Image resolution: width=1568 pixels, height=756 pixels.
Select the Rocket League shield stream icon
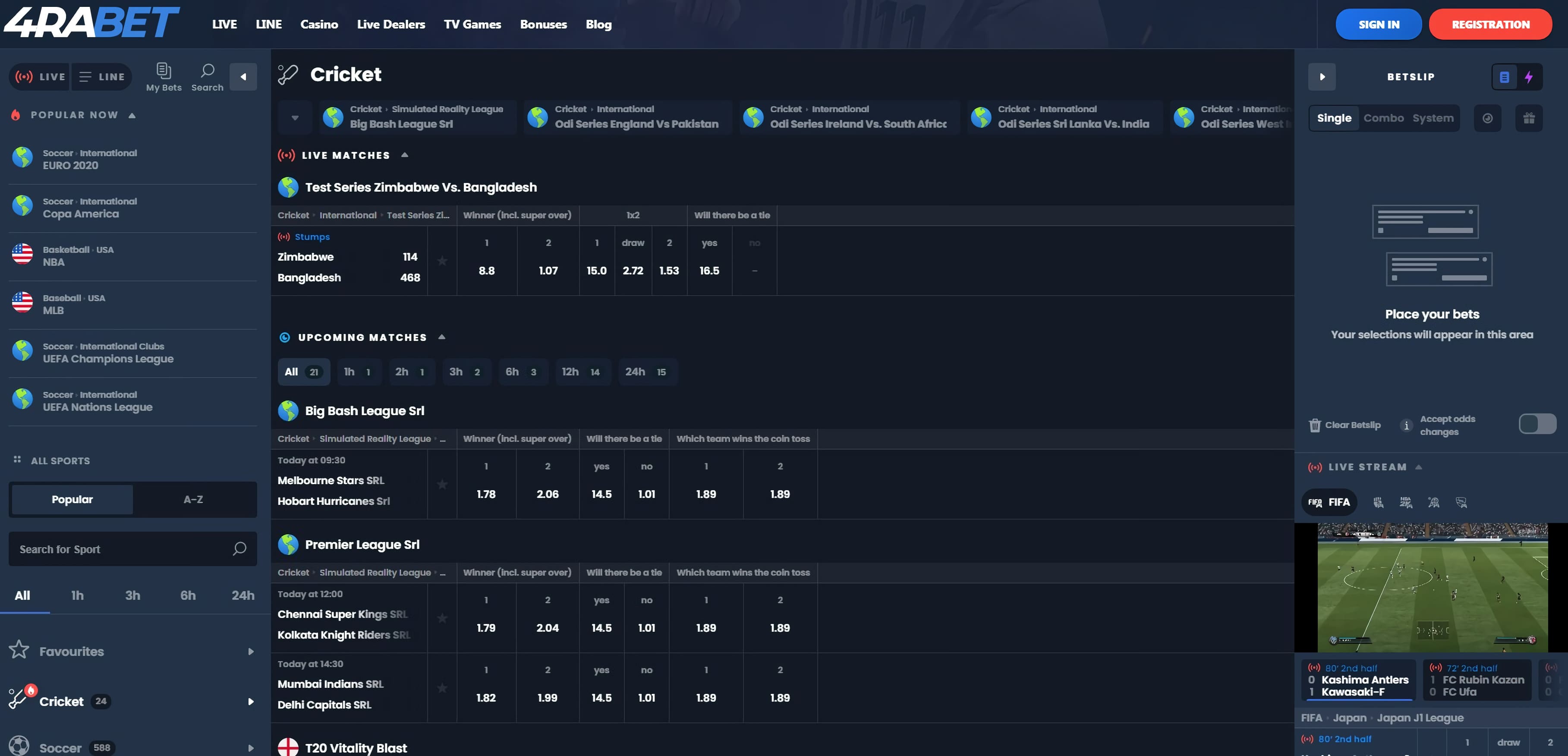[x=1461, y=502]
